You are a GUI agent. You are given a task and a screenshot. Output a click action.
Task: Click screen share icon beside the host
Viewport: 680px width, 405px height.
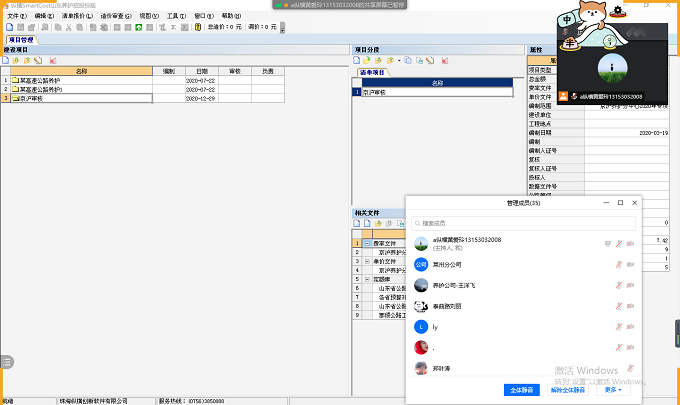(607, 243)
